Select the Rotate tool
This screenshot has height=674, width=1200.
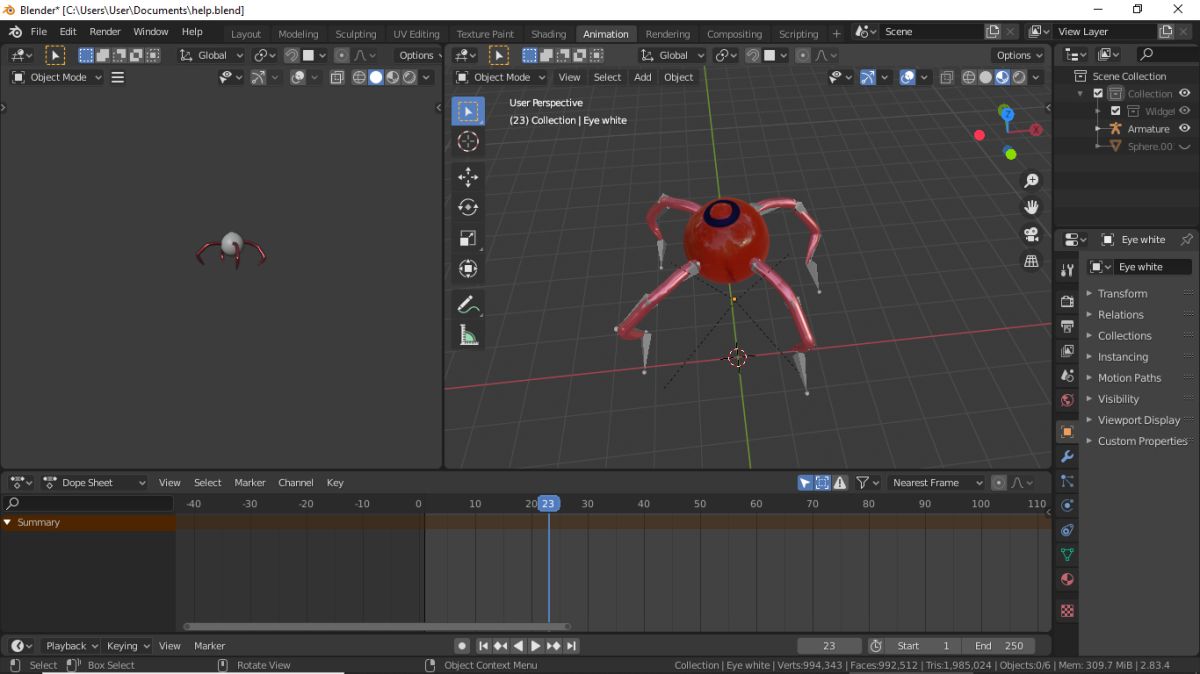(x=467, y=207)
